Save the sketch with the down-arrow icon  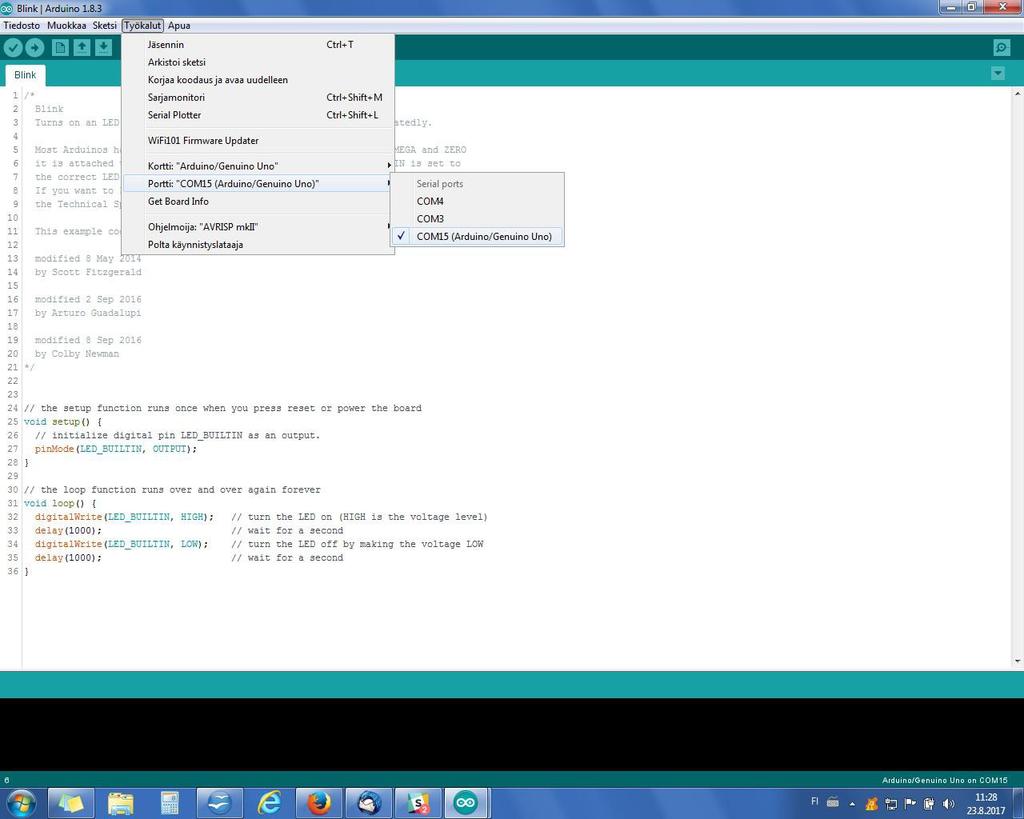[x=103, y=48]
